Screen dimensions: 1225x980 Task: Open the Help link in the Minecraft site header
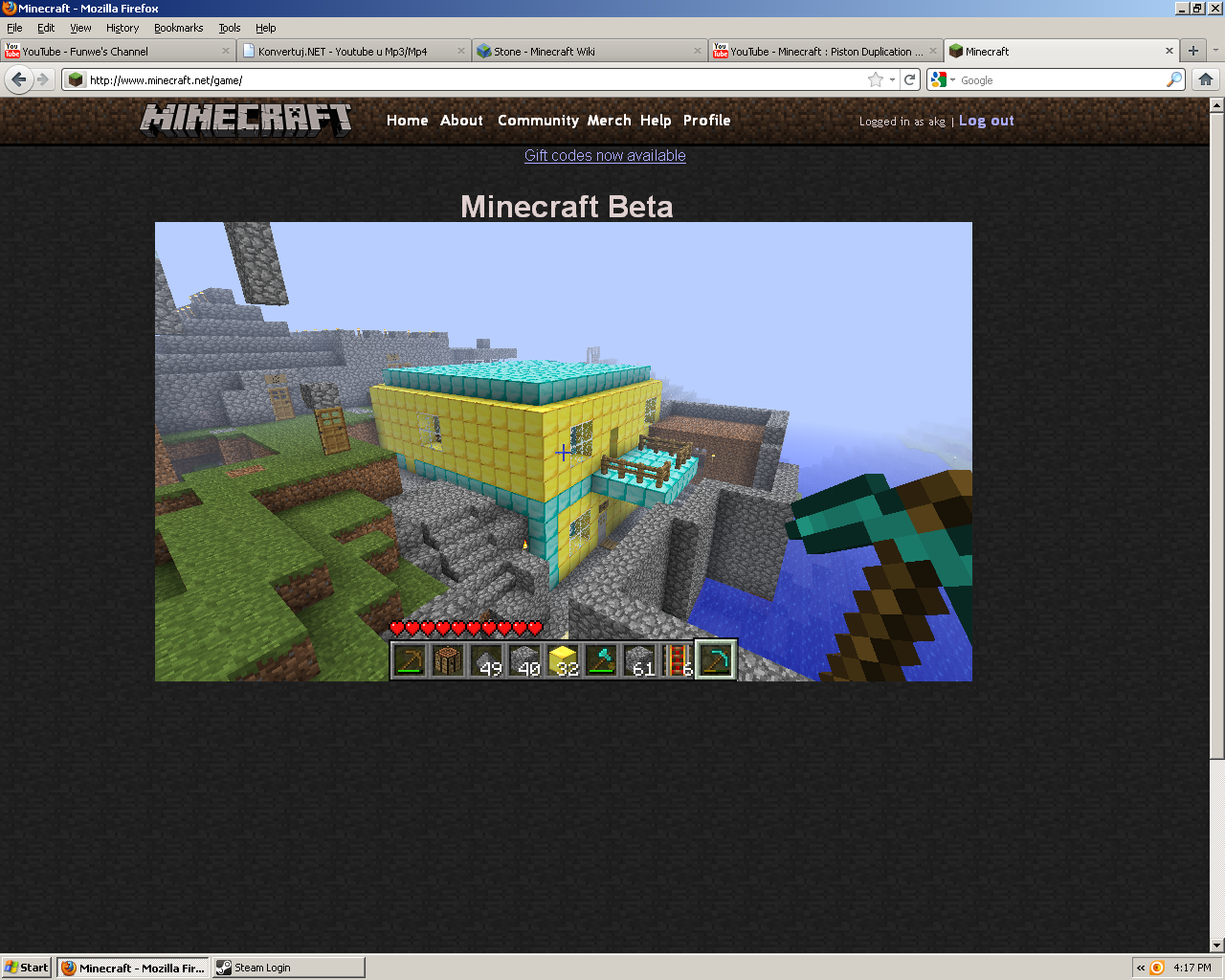[656, 121]
